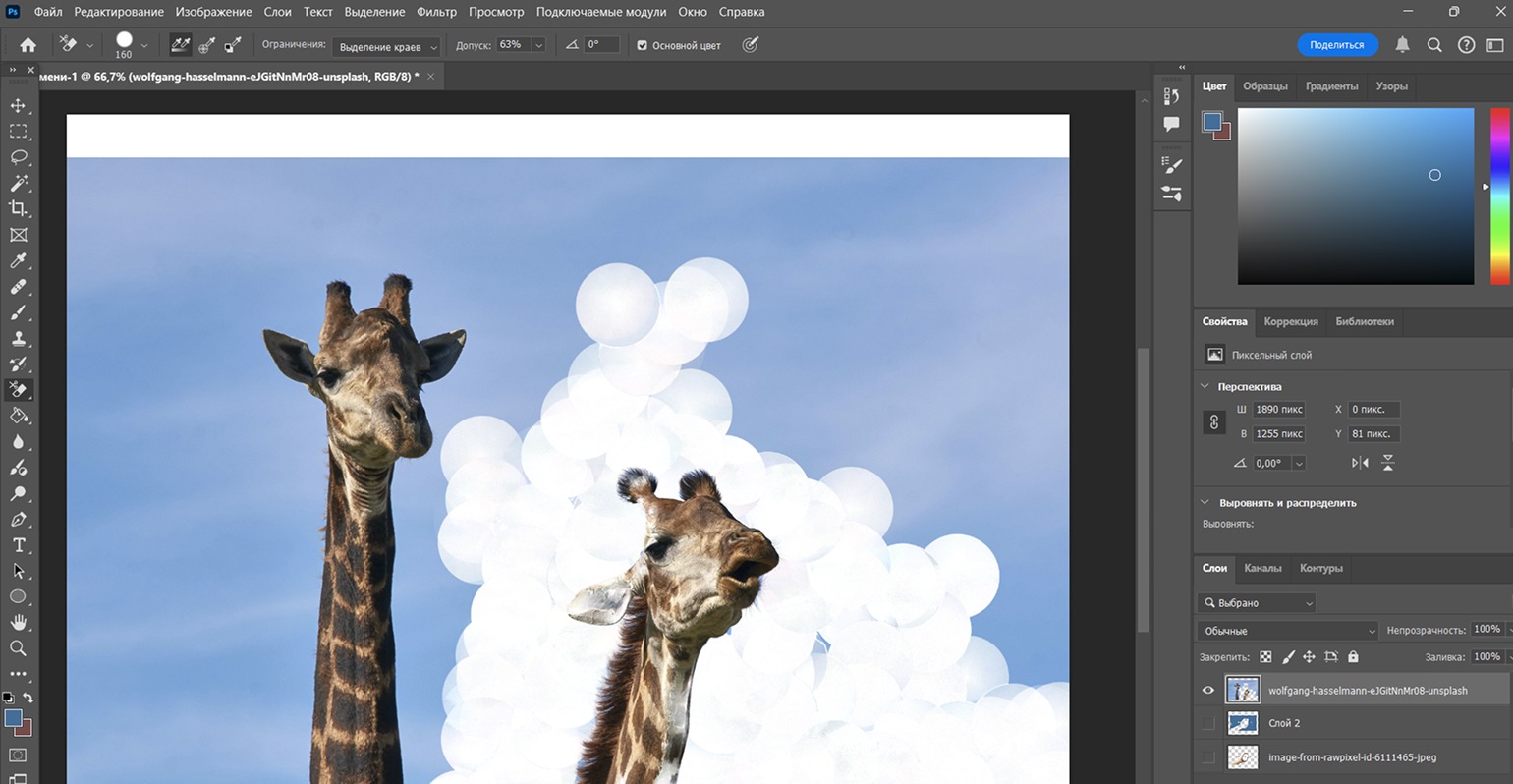Viewport: 1513px width, 784px height.
Task: Switch to the 'Каналы' tab
Action: pyautogui.click(x=1262, y=568)
